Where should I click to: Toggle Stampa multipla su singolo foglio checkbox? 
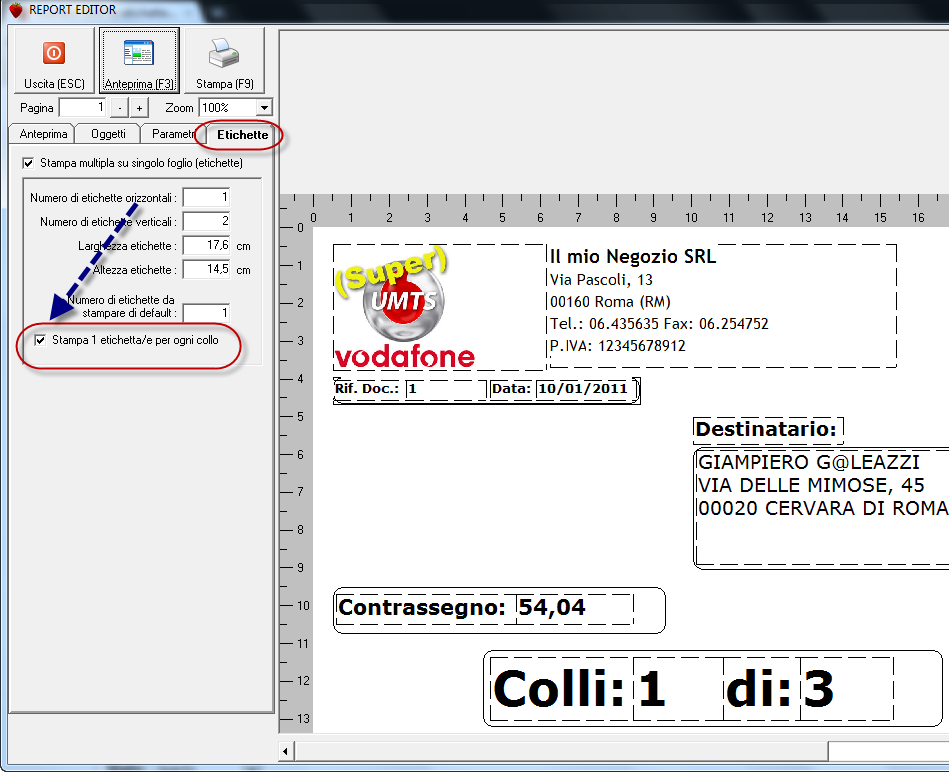click(x=28, y=163)
